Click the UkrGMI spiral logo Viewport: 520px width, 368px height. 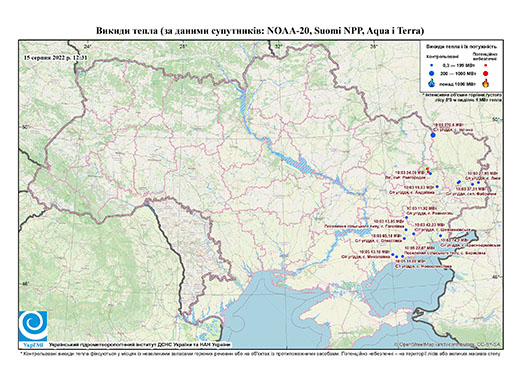[33, 326]
